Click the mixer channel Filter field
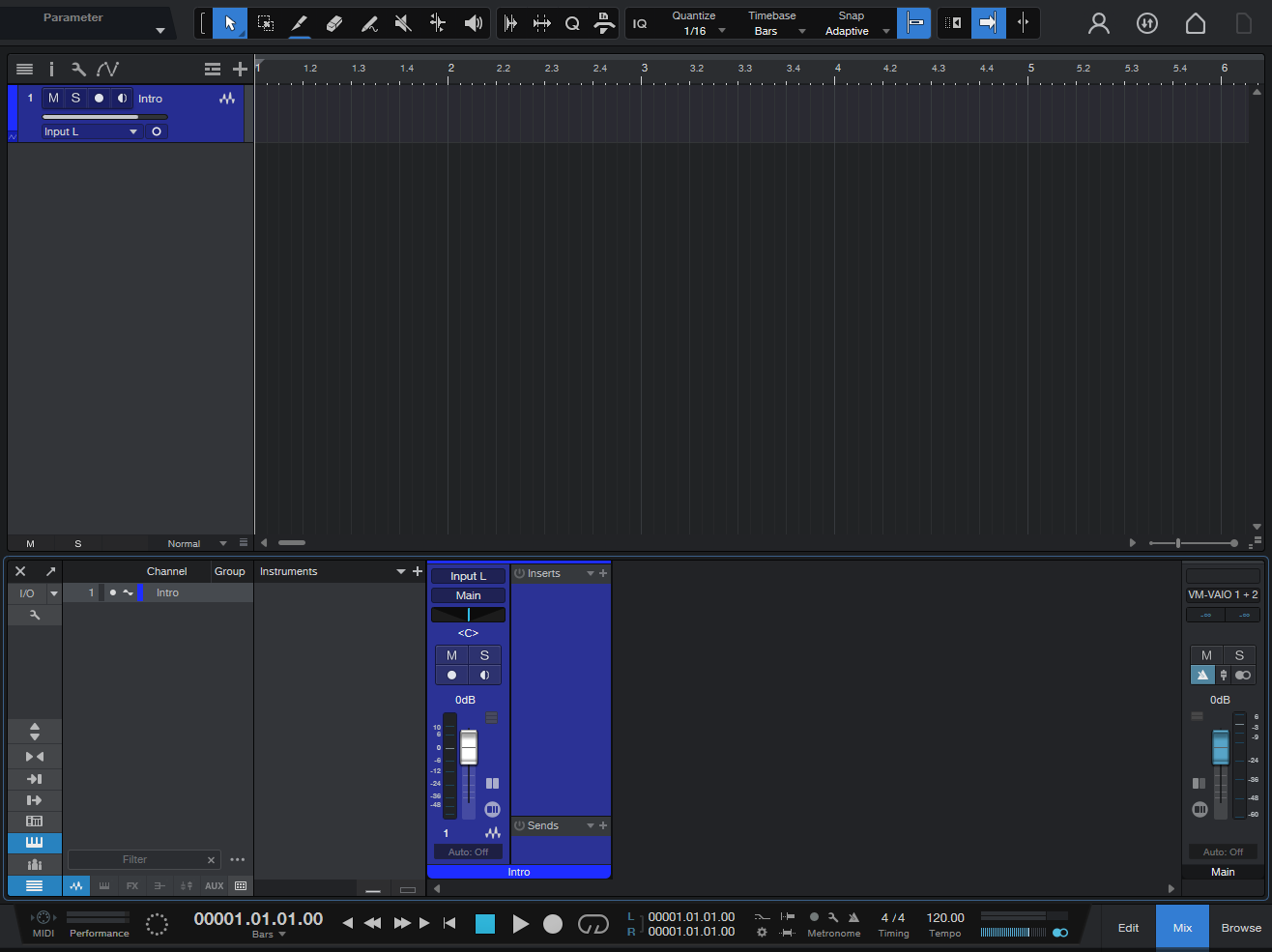 (x=135, y=859)
